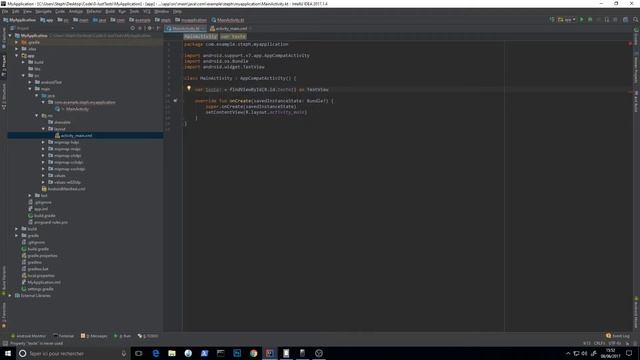This screenshot has height=360, width=640.
Task: Run the app with the green play button
Action: (x=582, y=20)
